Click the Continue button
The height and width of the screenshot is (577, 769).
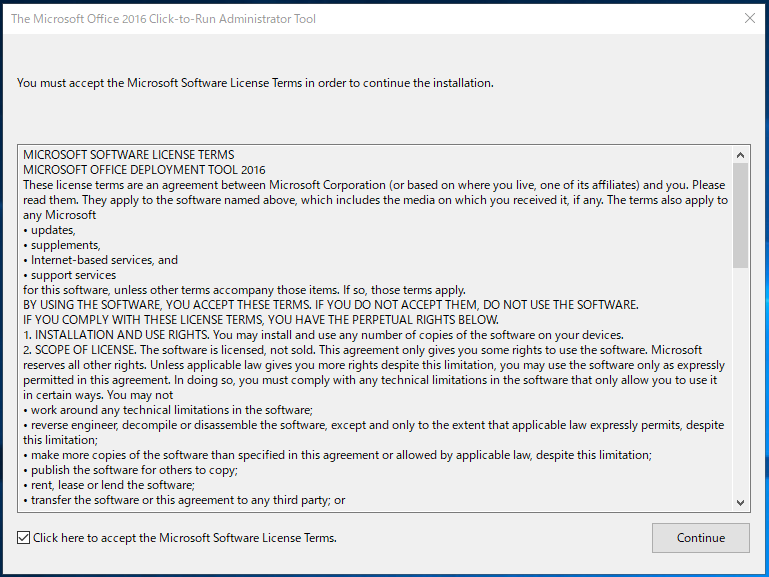point(700,538)
